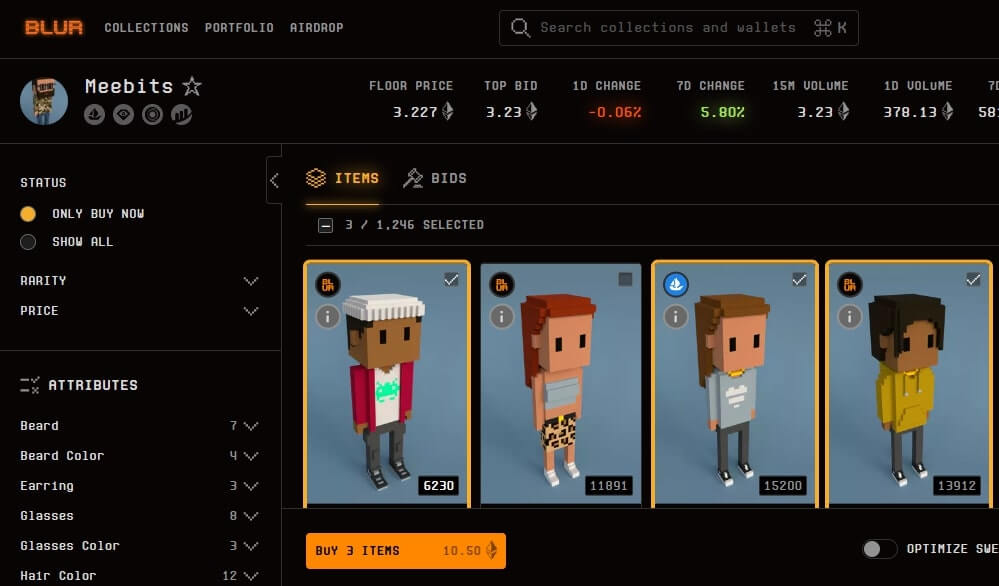Uncheck Meebit 6230 selection checkbox

451,279
